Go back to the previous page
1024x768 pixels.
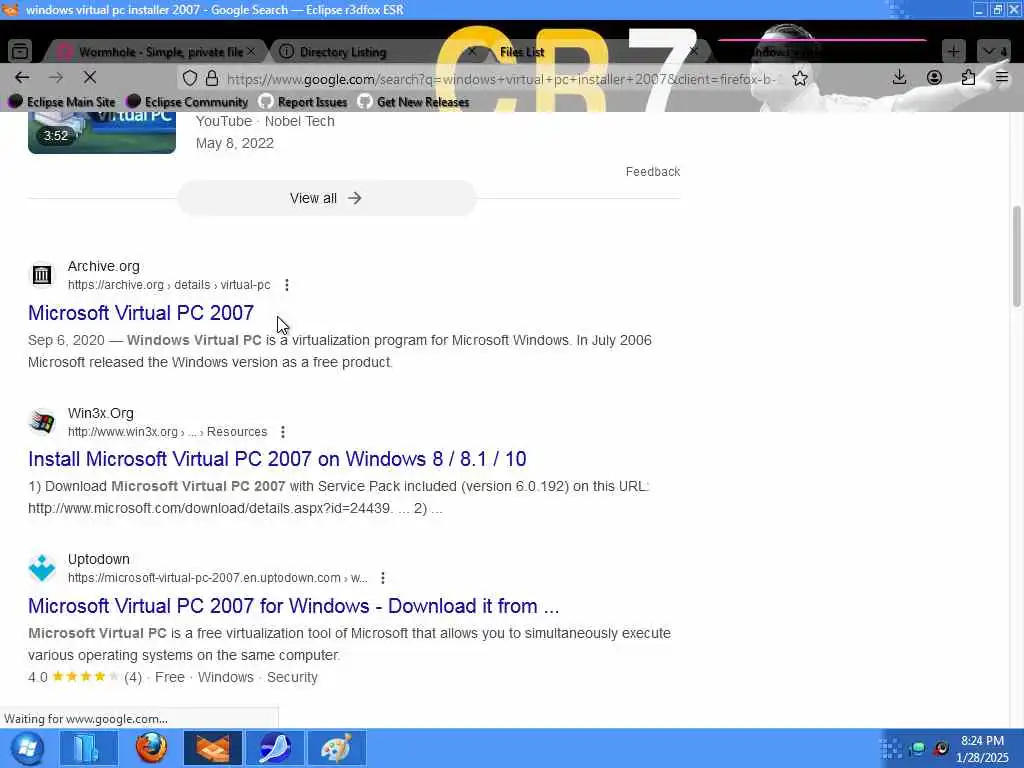22,78
